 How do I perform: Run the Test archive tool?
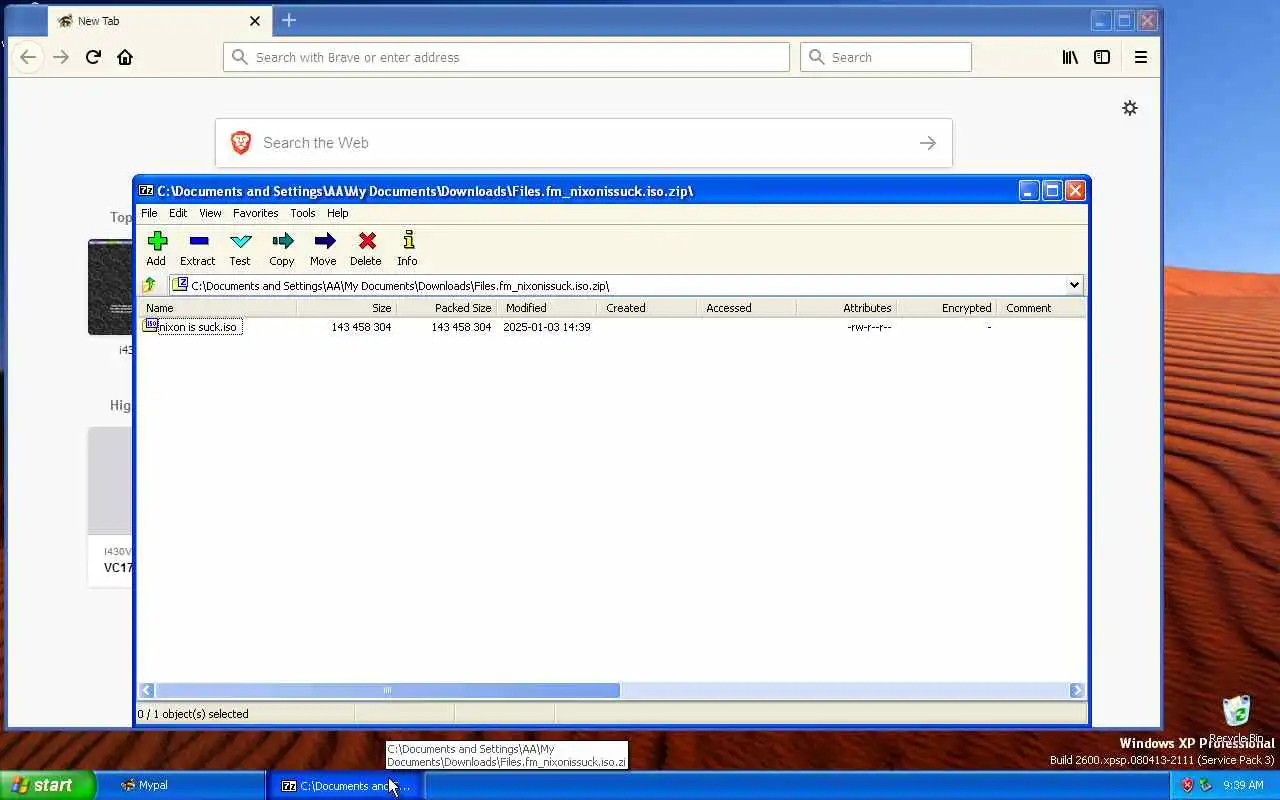240,248
